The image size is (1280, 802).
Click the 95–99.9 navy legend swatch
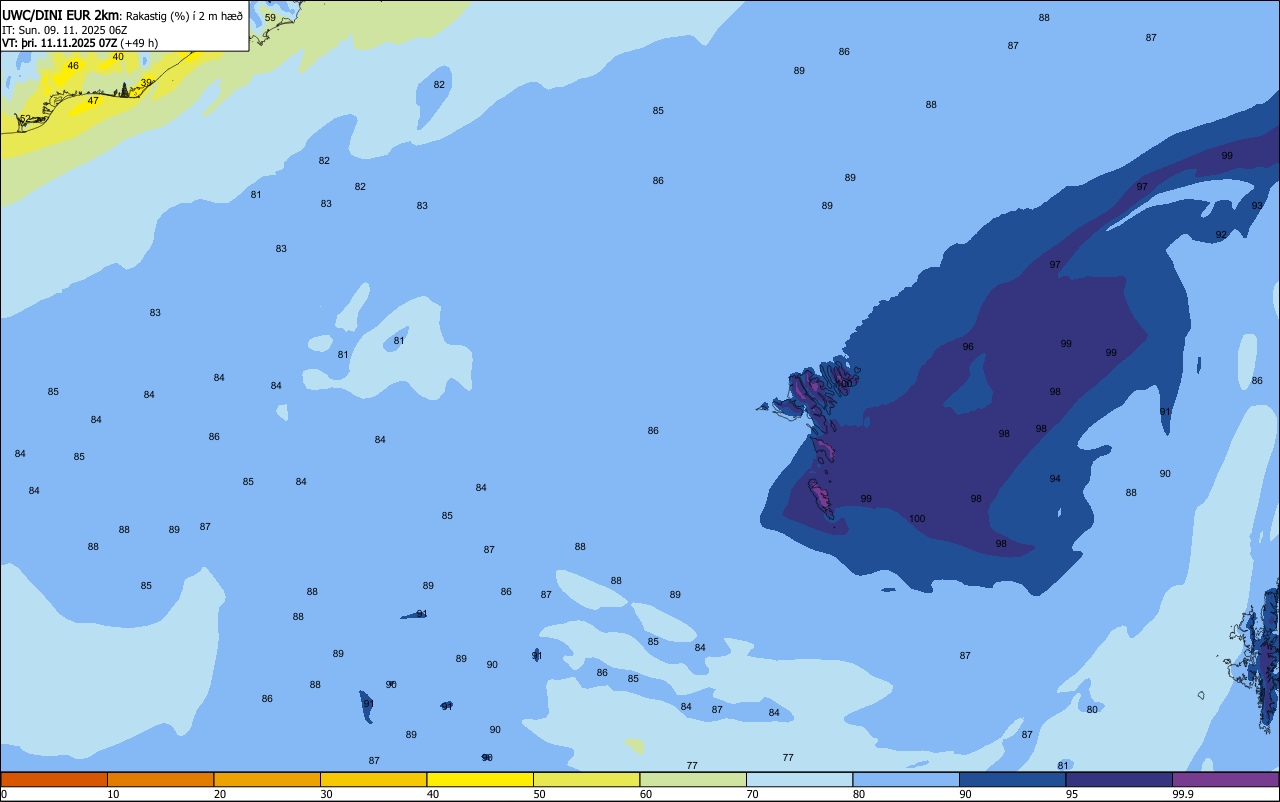click(x=1119, y=779)
